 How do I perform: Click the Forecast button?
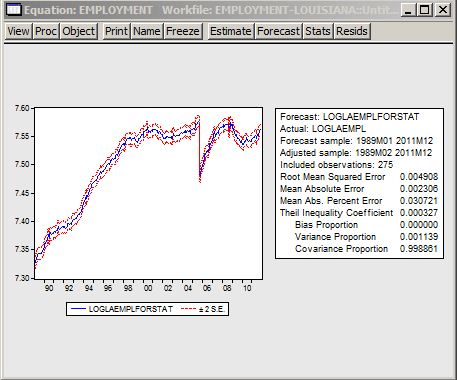[279, 31]
